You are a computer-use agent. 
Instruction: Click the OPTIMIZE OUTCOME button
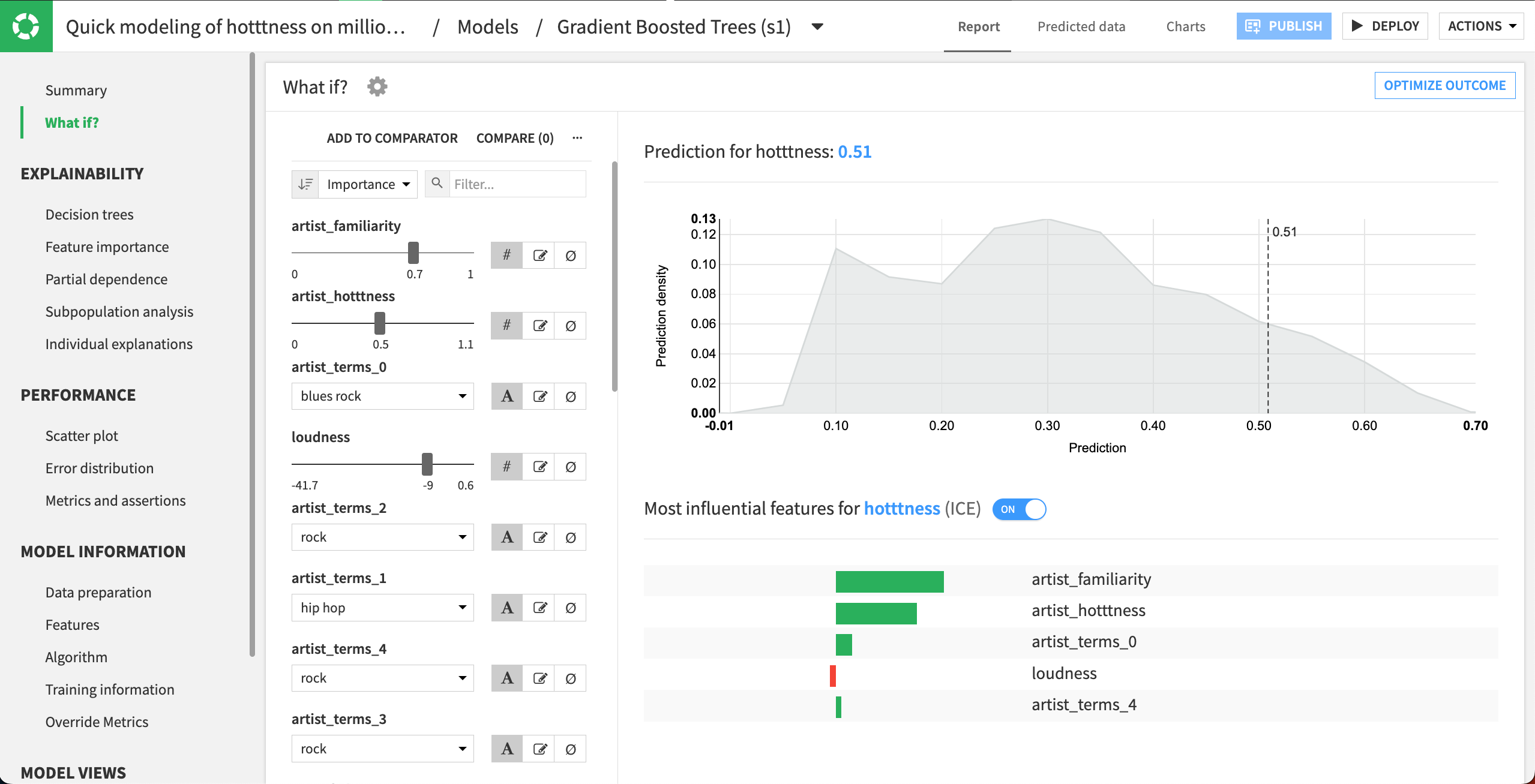[x=1444, y=85]
